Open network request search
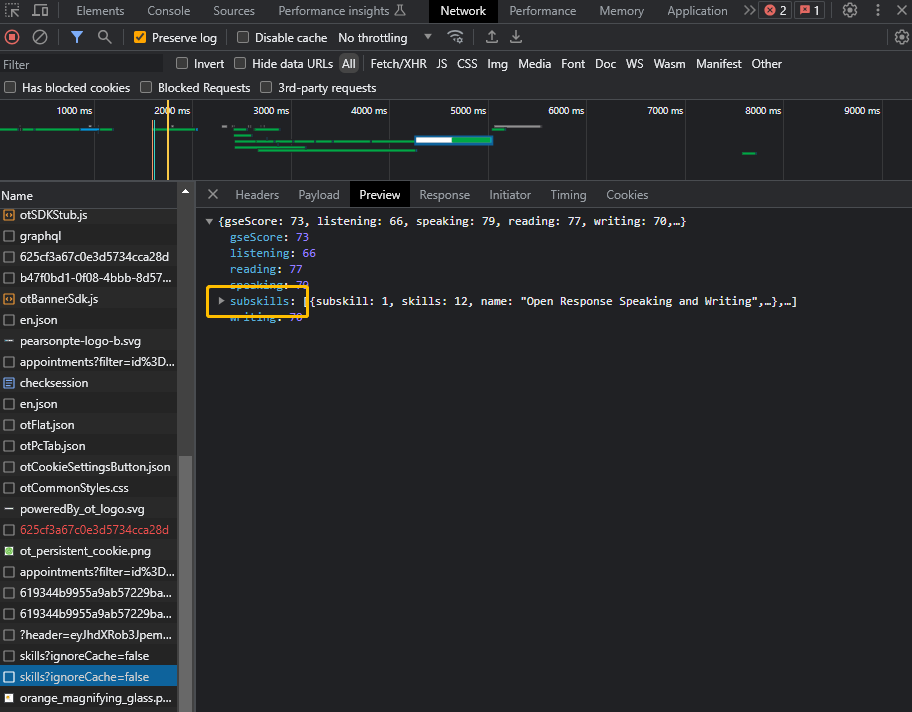The image size is (912, 712). coord(103,36)
